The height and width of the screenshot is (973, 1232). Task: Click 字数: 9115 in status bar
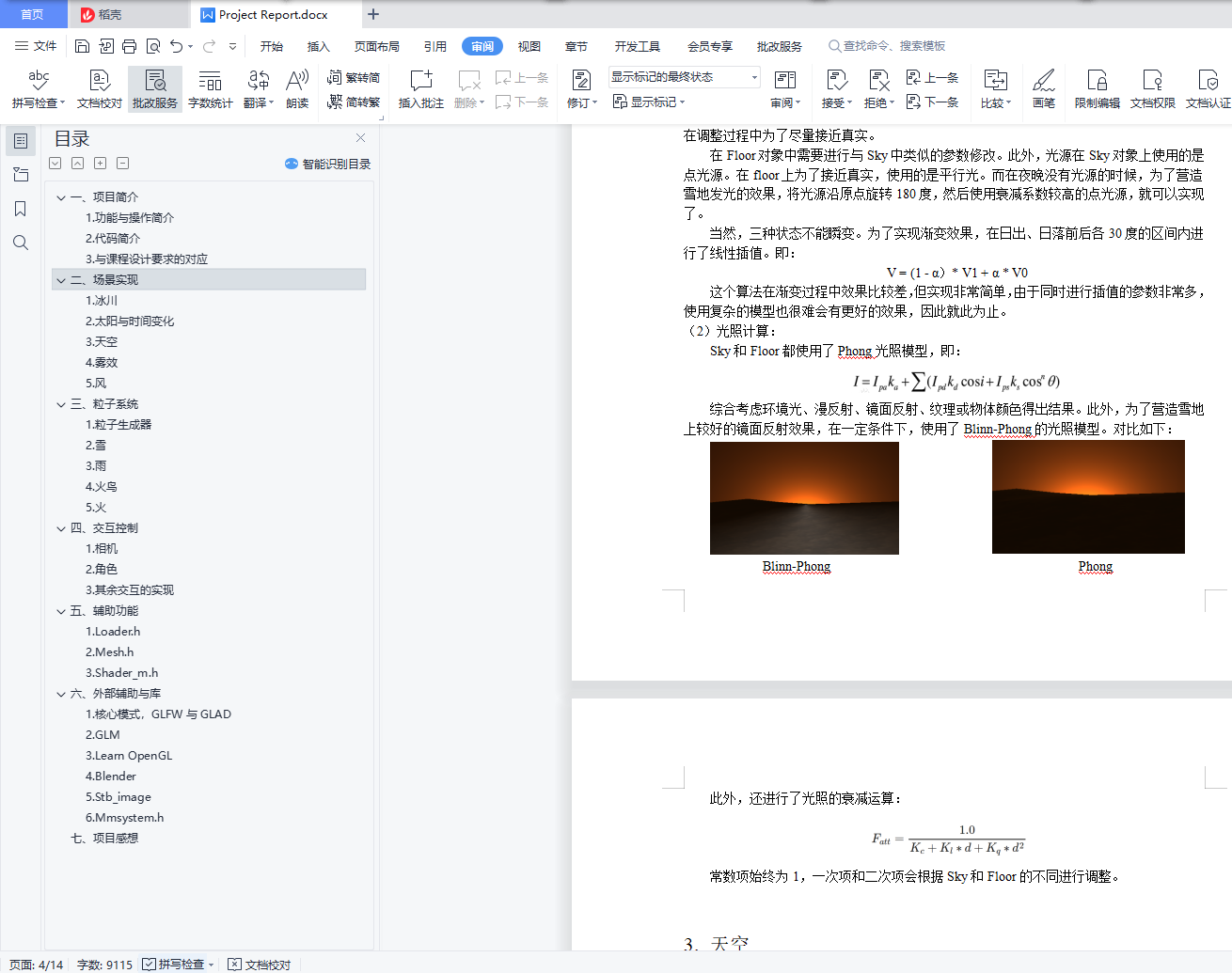click(x=104, y=965)
